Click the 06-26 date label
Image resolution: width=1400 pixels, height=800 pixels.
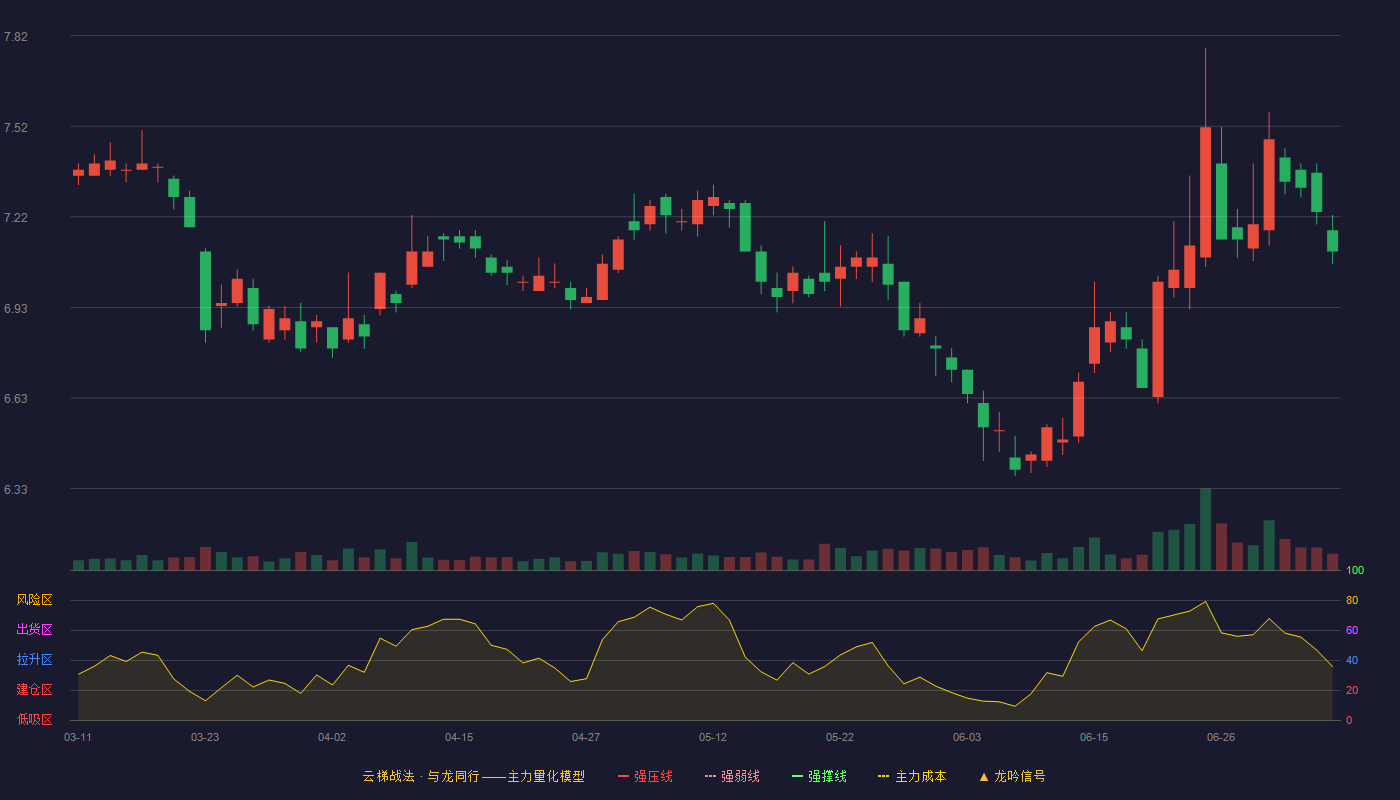coord(1221,737)
